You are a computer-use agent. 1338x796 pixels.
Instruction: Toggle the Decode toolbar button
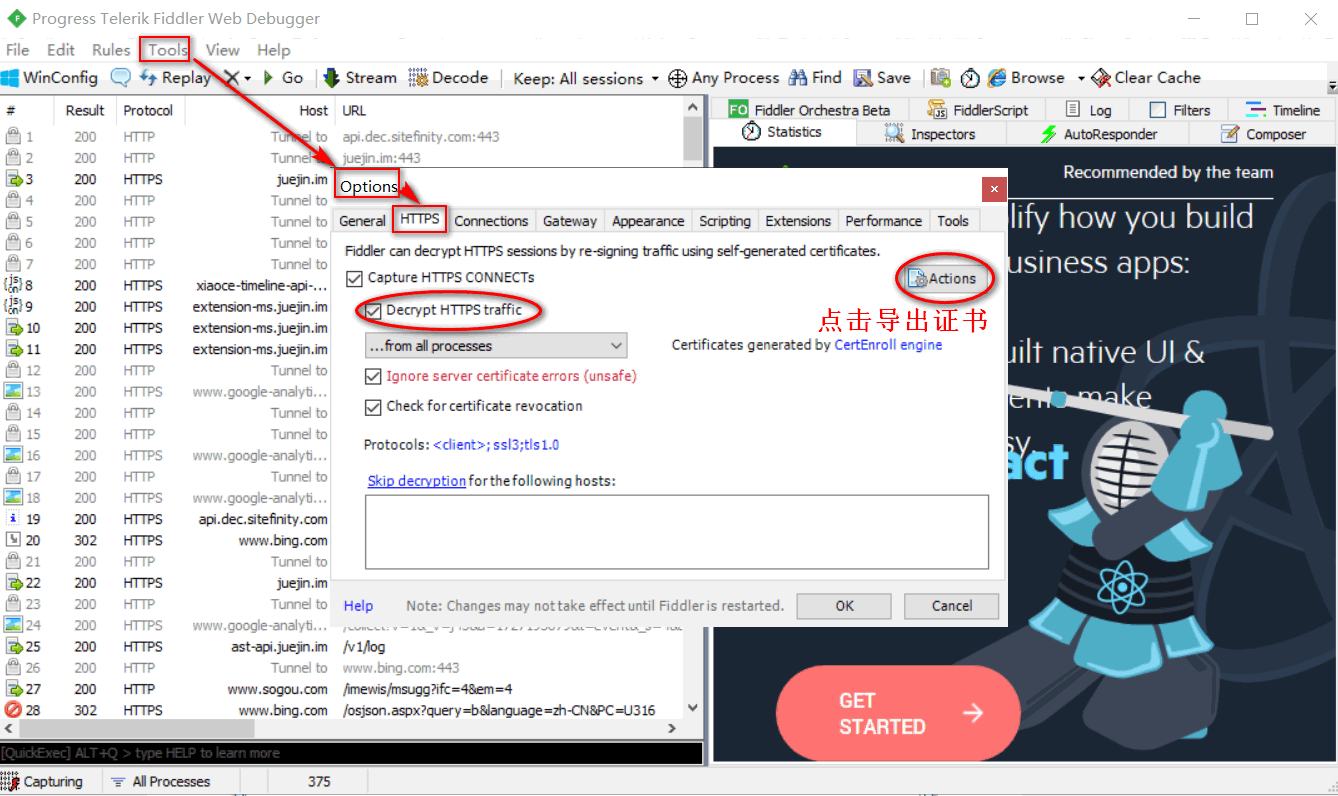click(x=447, y=78)
